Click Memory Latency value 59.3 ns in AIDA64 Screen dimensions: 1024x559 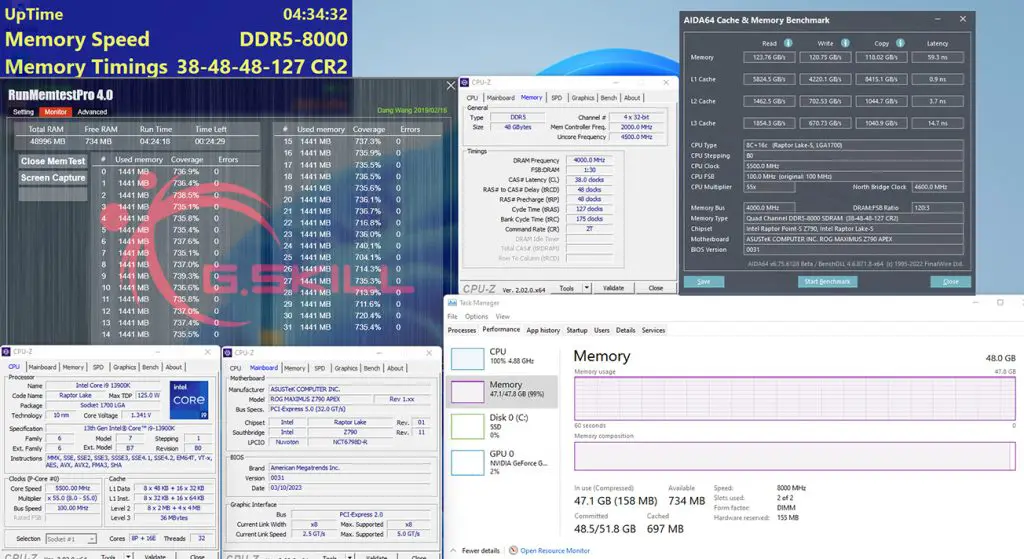(x=937, y=57)
